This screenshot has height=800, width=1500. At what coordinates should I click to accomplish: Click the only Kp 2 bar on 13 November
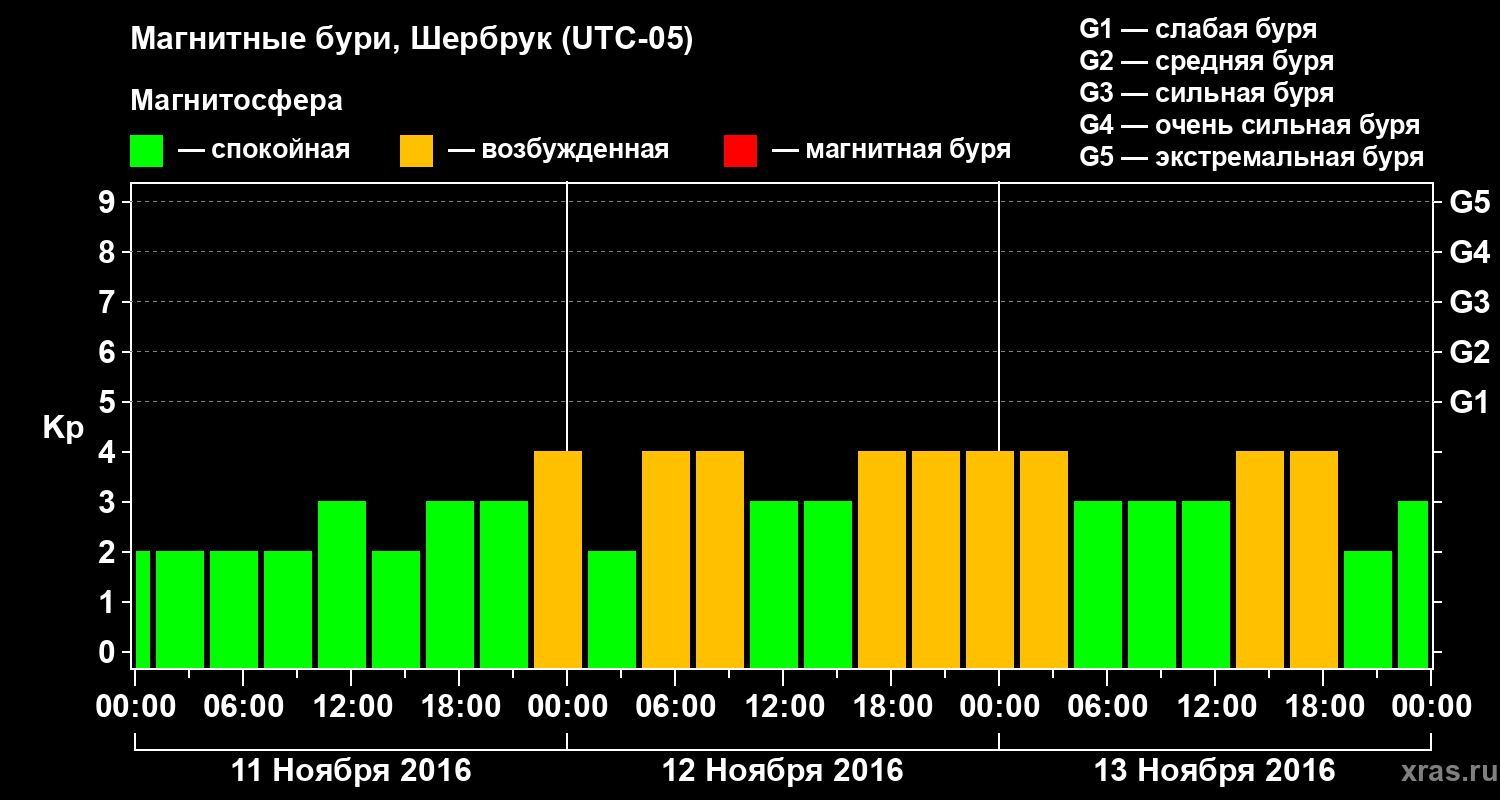click(x=1368, y=609)
